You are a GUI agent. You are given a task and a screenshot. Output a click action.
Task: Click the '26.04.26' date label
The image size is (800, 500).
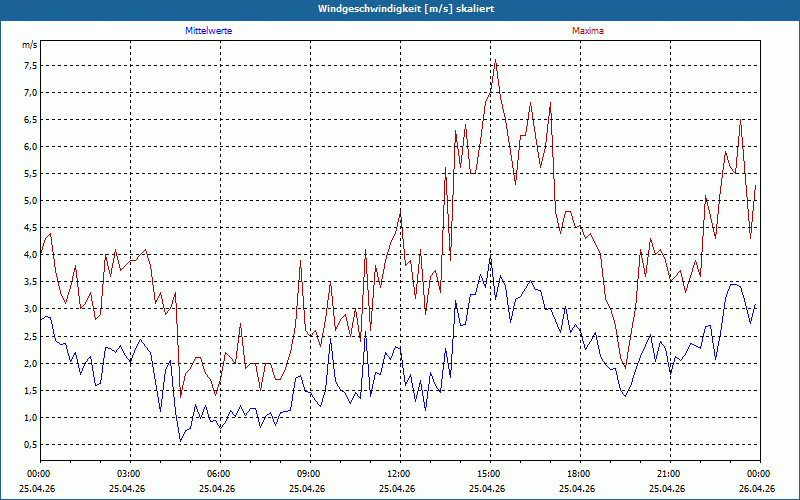point(757,488)
